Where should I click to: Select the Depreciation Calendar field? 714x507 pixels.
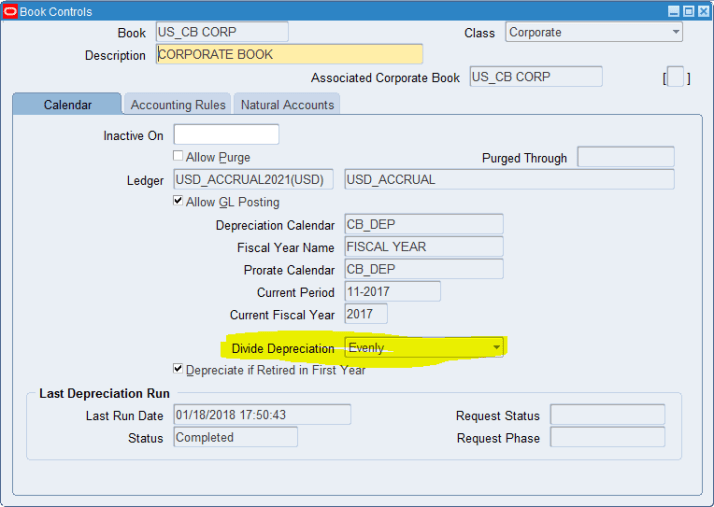423,225
